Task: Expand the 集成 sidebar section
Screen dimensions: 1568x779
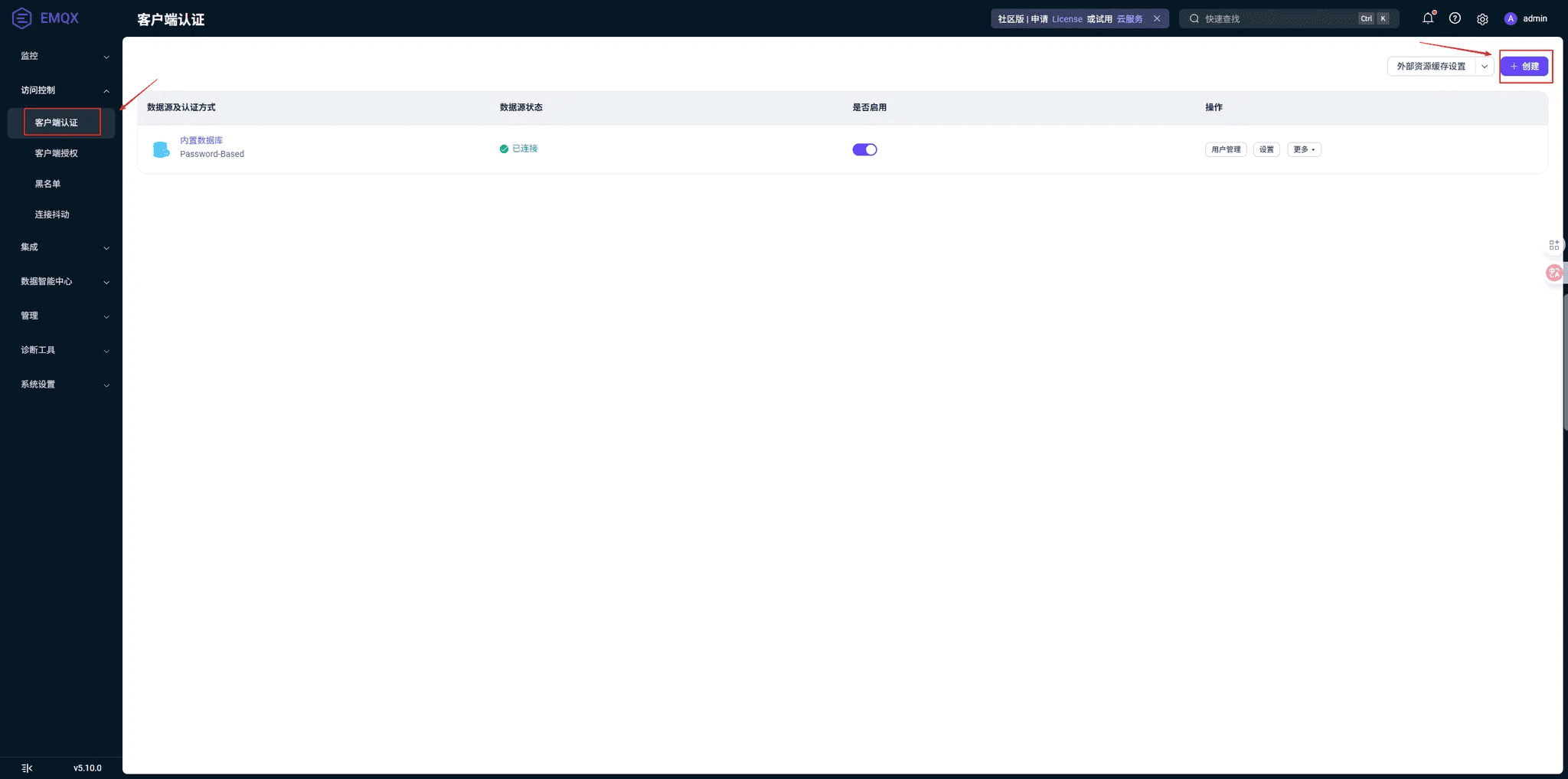Action: [64, 247]
